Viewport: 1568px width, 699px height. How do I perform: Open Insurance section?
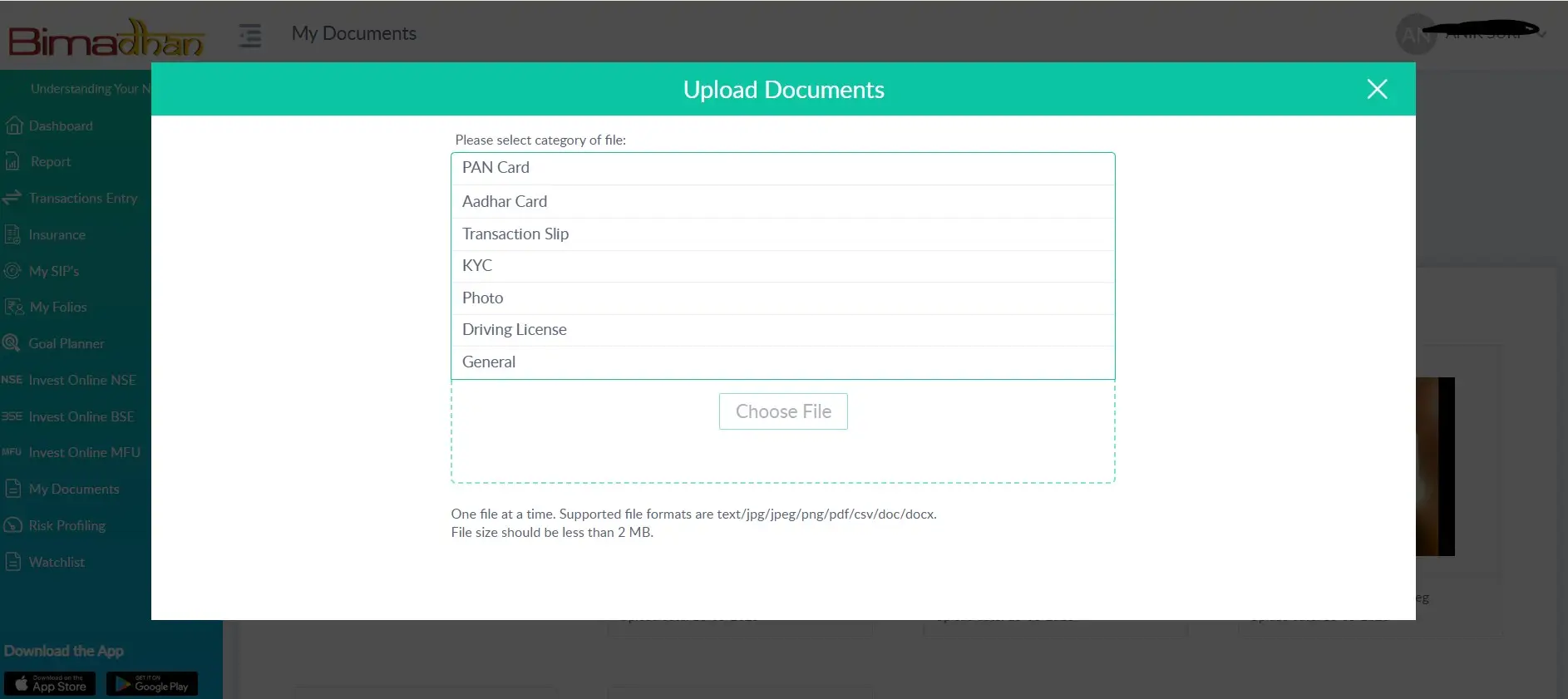click(x=57, y=235)
